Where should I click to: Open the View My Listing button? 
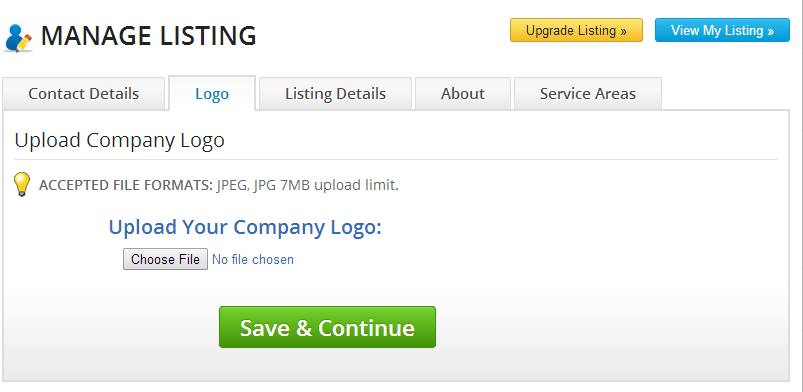tap(722, 30)
